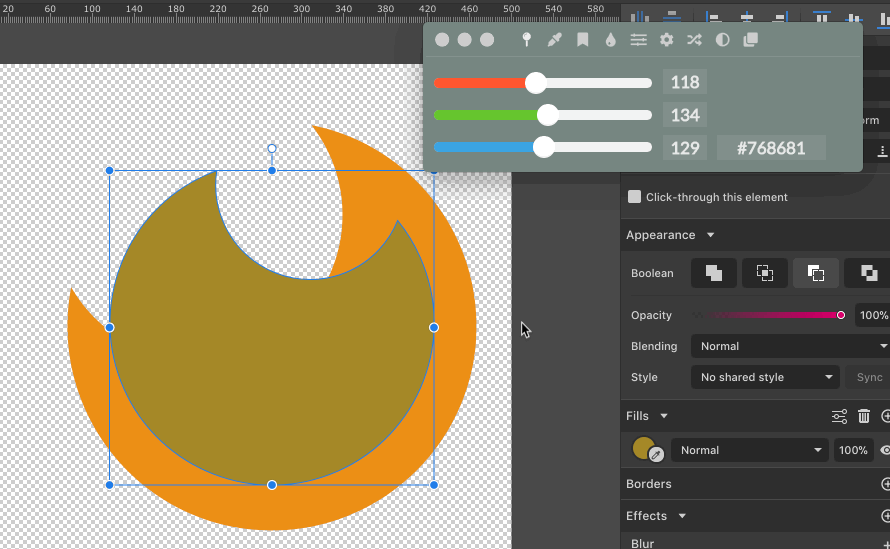This screenshot has height=549, width=890.
Task: Click the red channel slider knob
Action: [x=535, y=83]
